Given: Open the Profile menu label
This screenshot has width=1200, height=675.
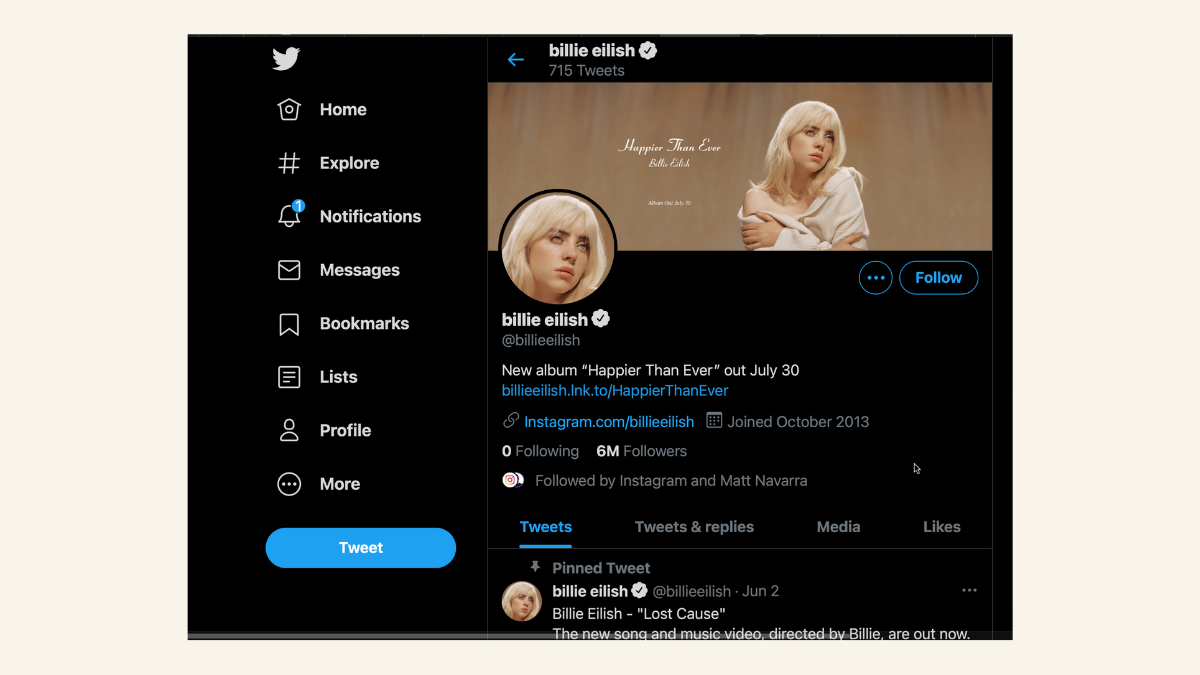Looking at the screenshot, I should pyautogui.click(x=345, y=431).
